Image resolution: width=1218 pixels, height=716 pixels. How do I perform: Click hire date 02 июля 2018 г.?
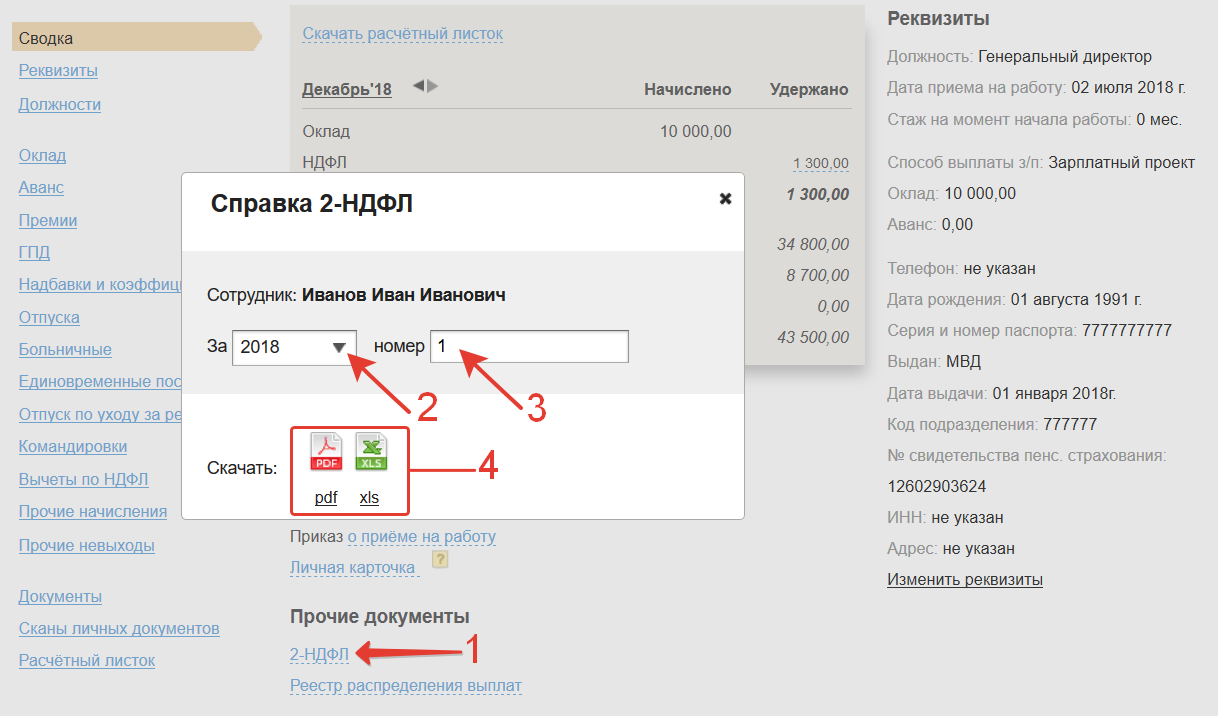tap(1131, 87)
